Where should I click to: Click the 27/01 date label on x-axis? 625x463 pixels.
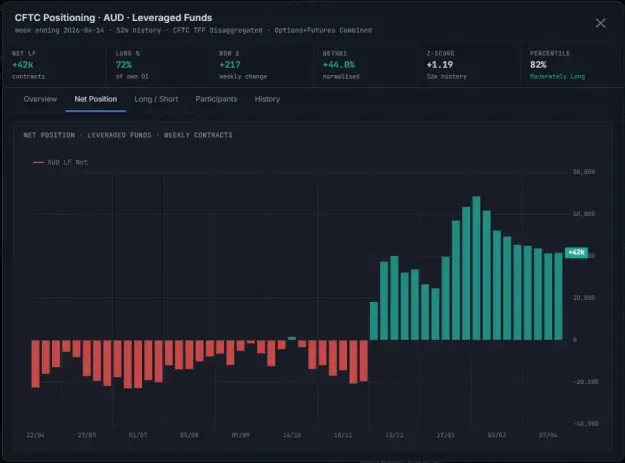click(x=445, y=435)
